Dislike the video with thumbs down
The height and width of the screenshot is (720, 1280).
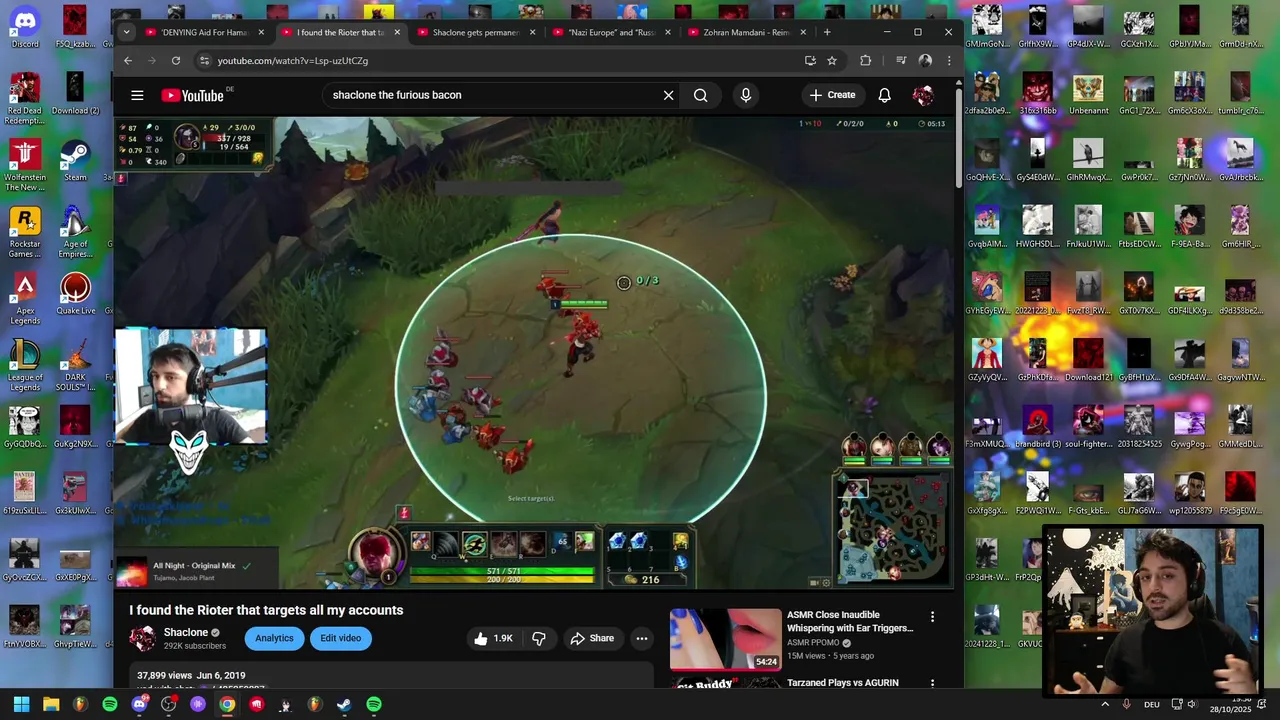539,638
